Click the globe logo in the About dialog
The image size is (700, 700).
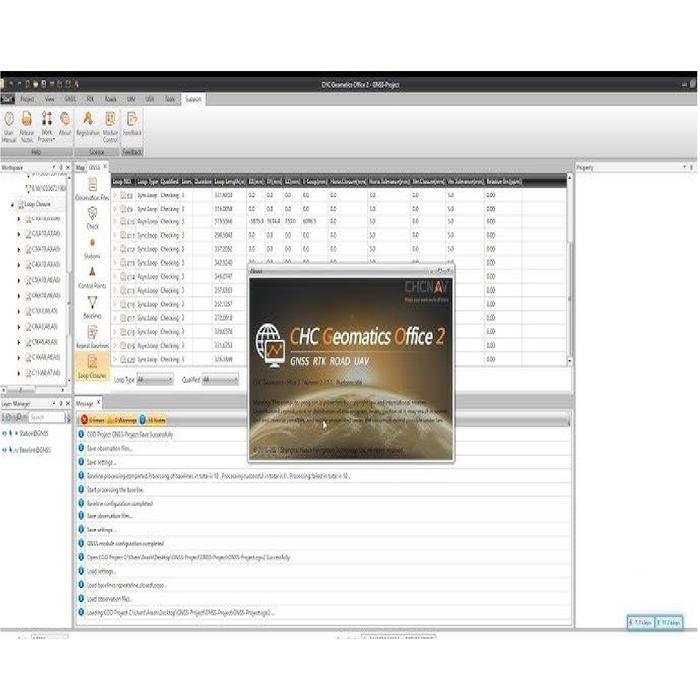click(271, 345)
